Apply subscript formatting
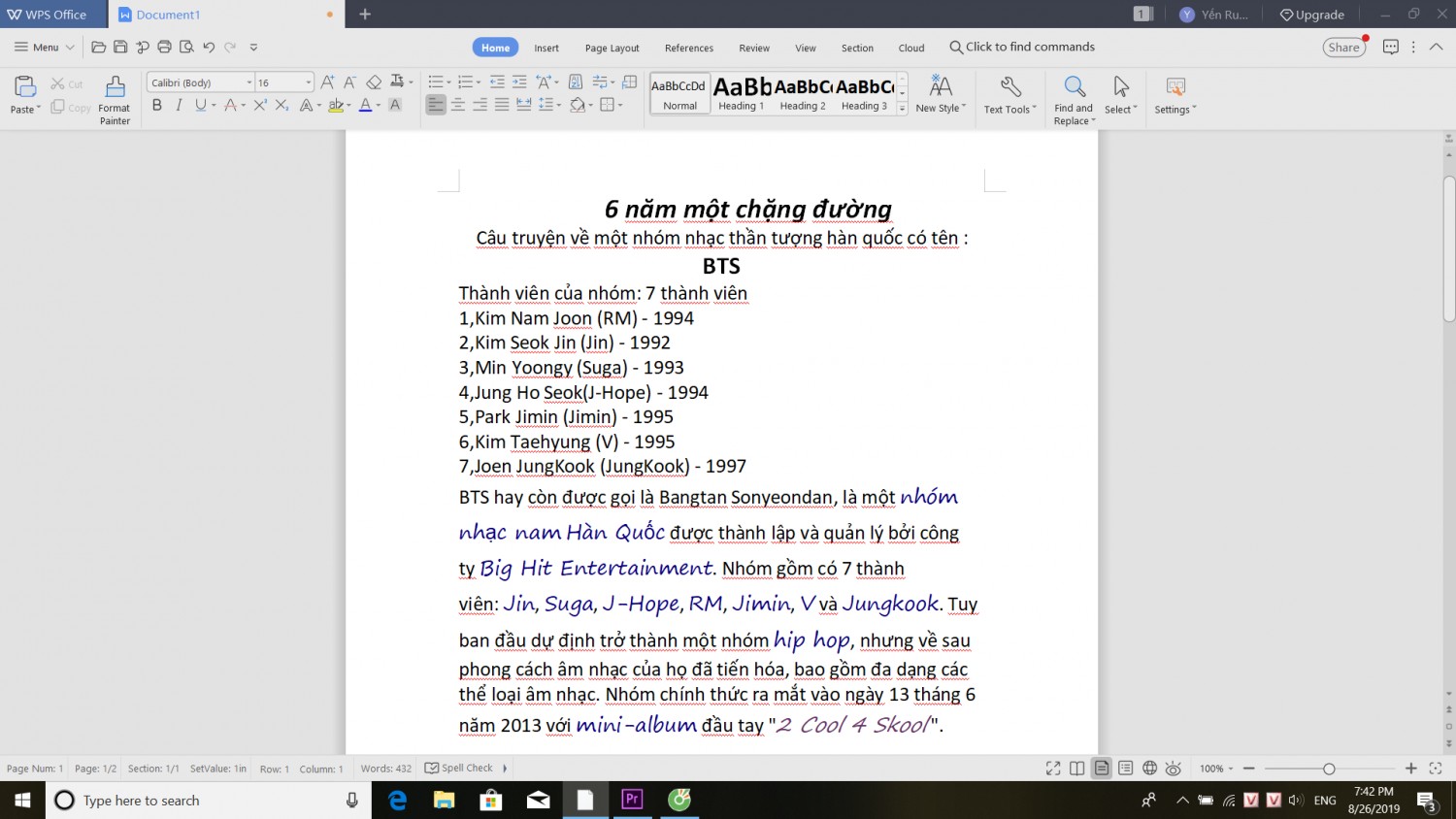 281,105
